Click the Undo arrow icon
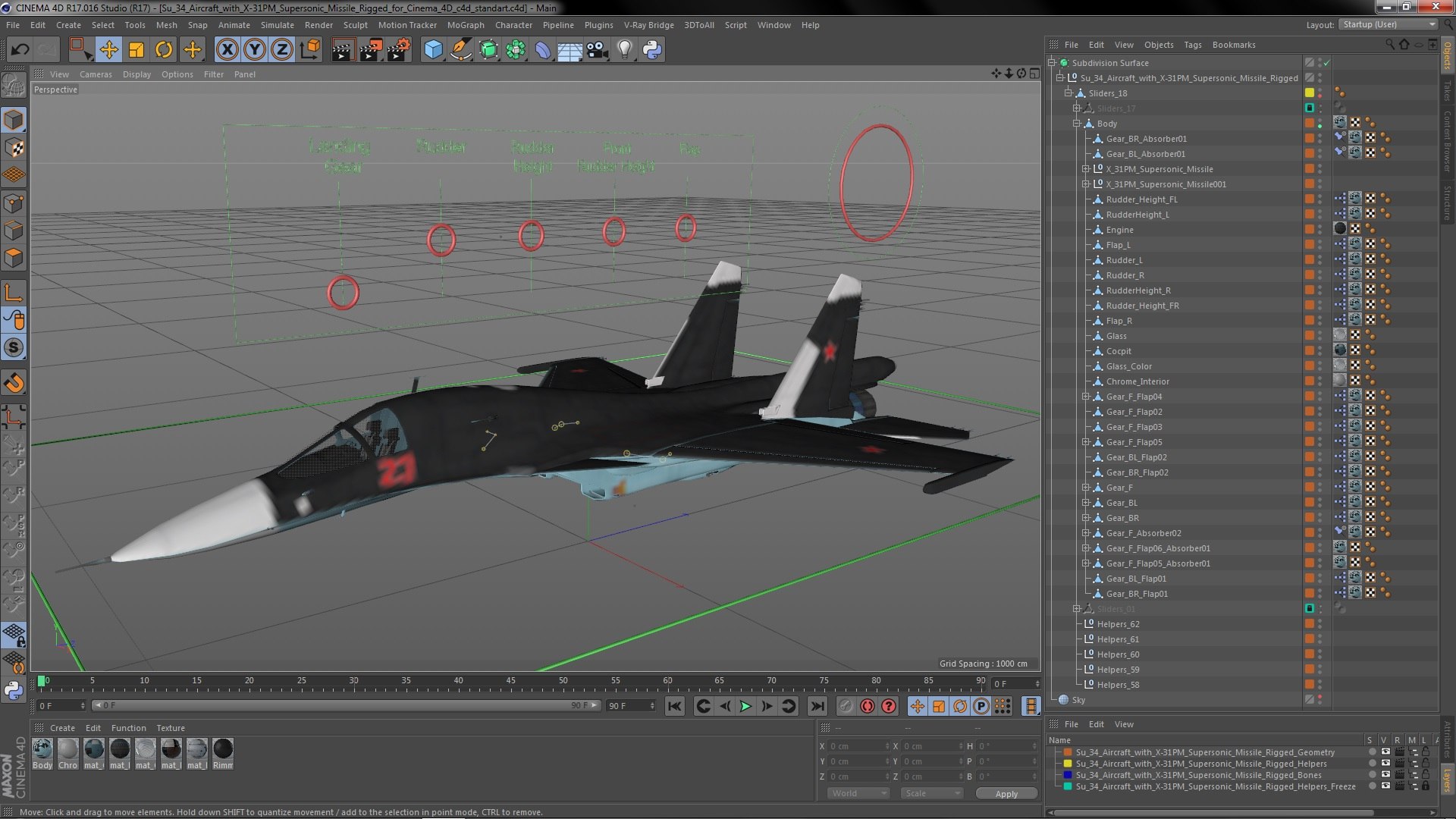 point(20,50)
